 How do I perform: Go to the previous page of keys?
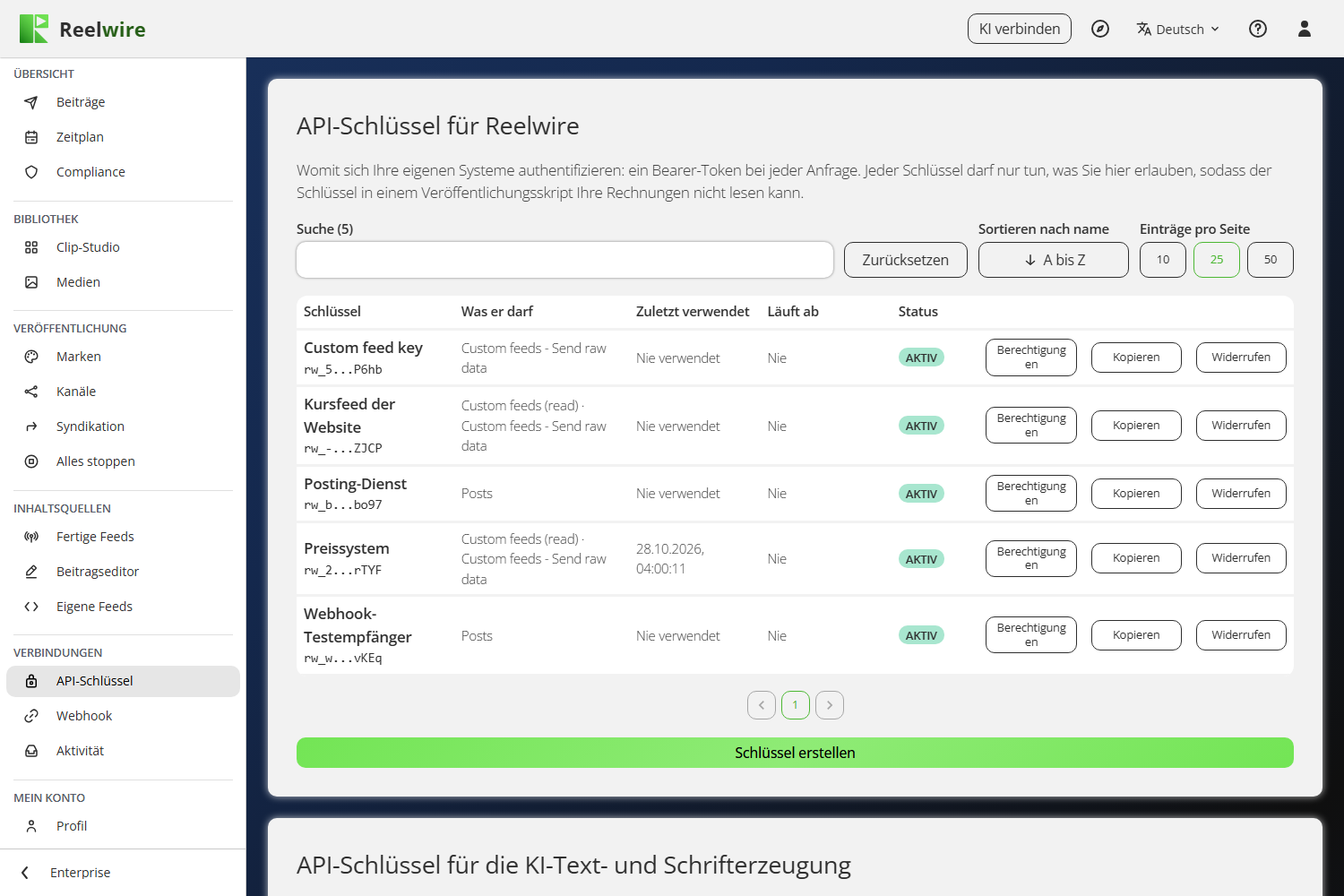coord(762,705)
